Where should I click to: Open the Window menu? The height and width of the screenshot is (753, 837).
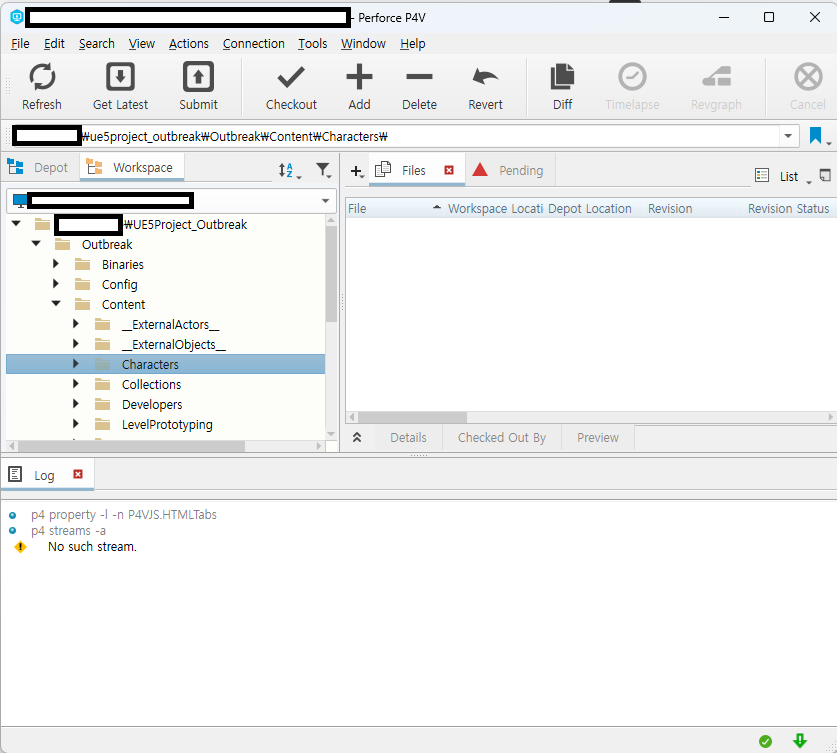point(363,44)
